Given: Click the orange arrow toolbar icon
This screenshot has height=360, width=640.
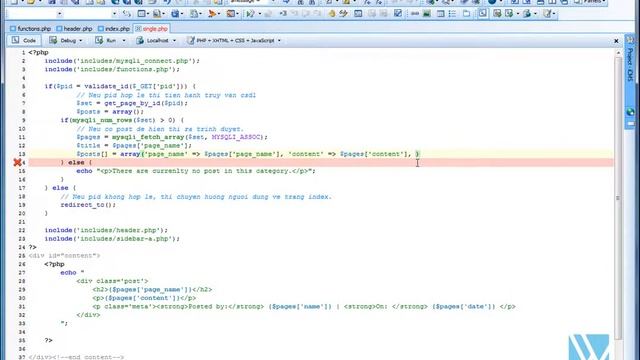Looking at the screenshot, I should 212,14.
